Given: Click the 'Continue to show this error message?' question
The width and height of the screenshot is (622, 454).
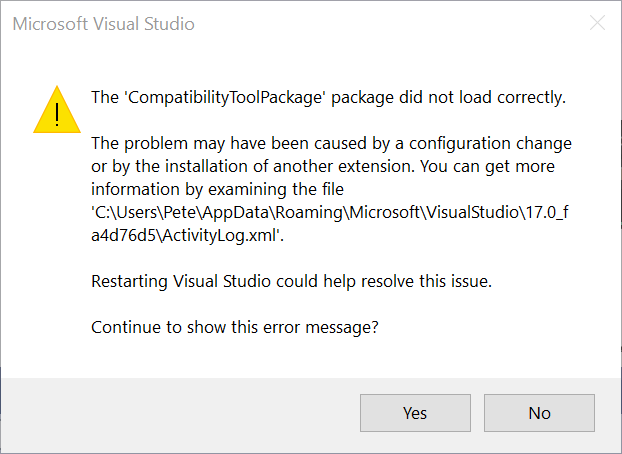Looking at the screenshot, I should (235, 327).
